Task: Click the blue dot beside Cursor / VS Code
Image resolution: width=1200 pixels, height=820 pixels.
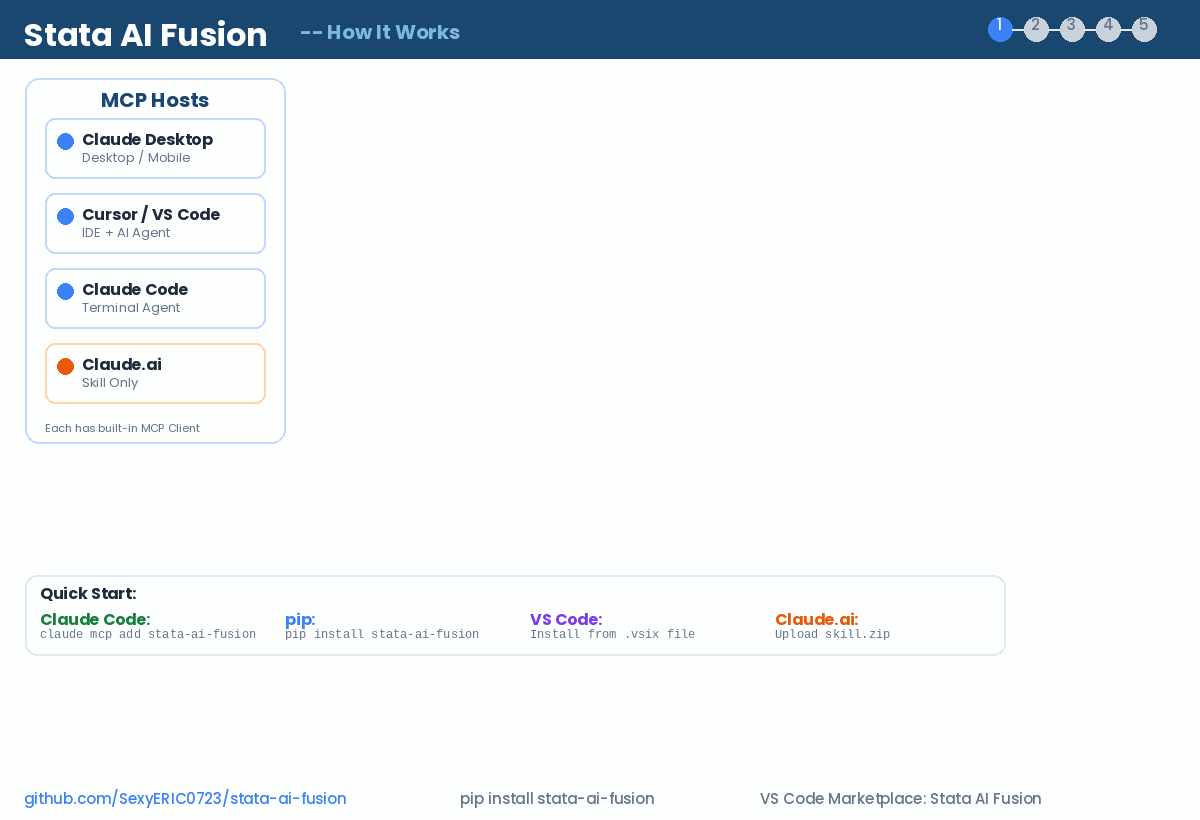Action: [x=65, y=216]
